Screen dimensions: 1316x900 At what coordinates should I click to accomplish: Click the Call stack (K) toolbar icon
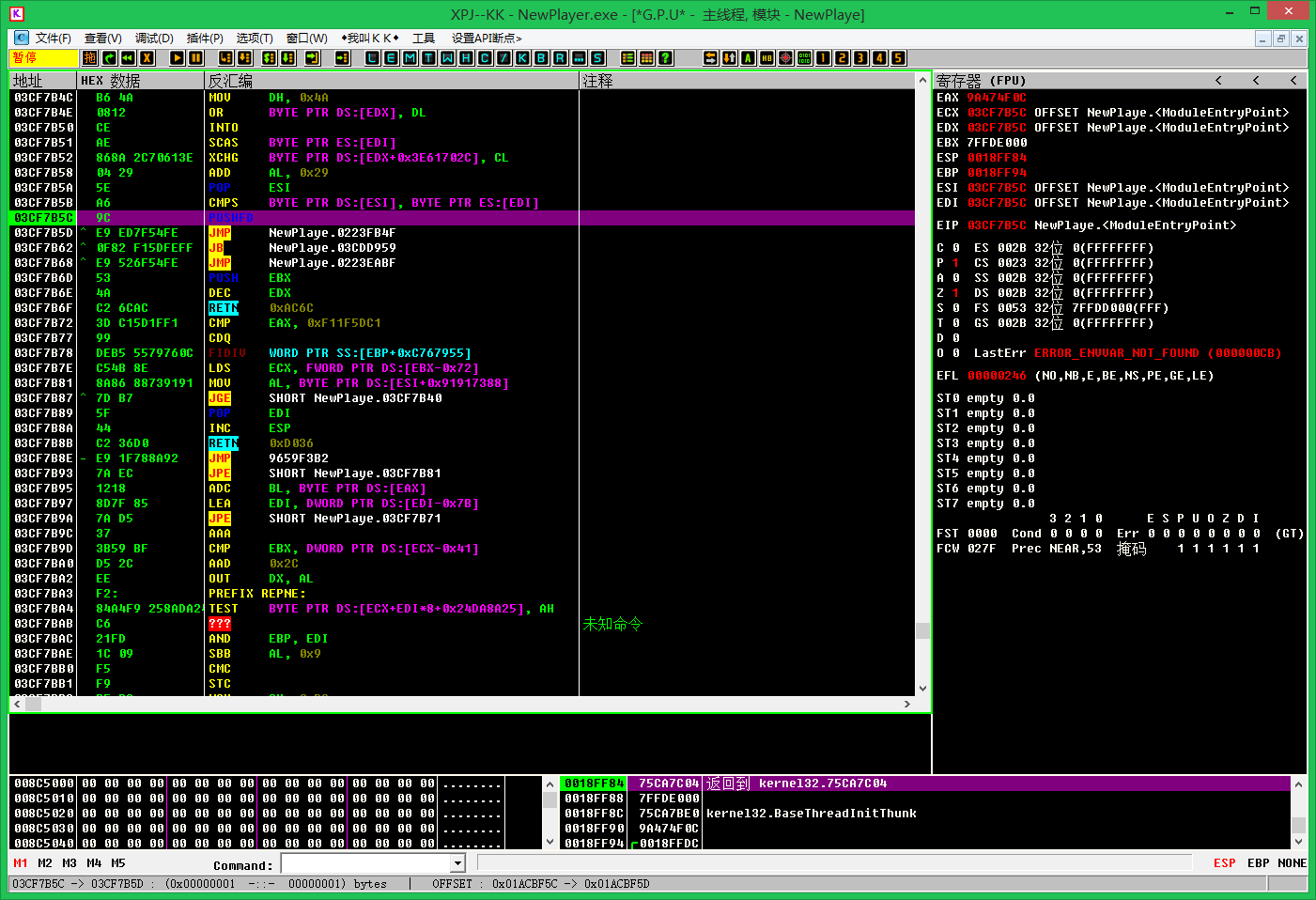[522, 58]
